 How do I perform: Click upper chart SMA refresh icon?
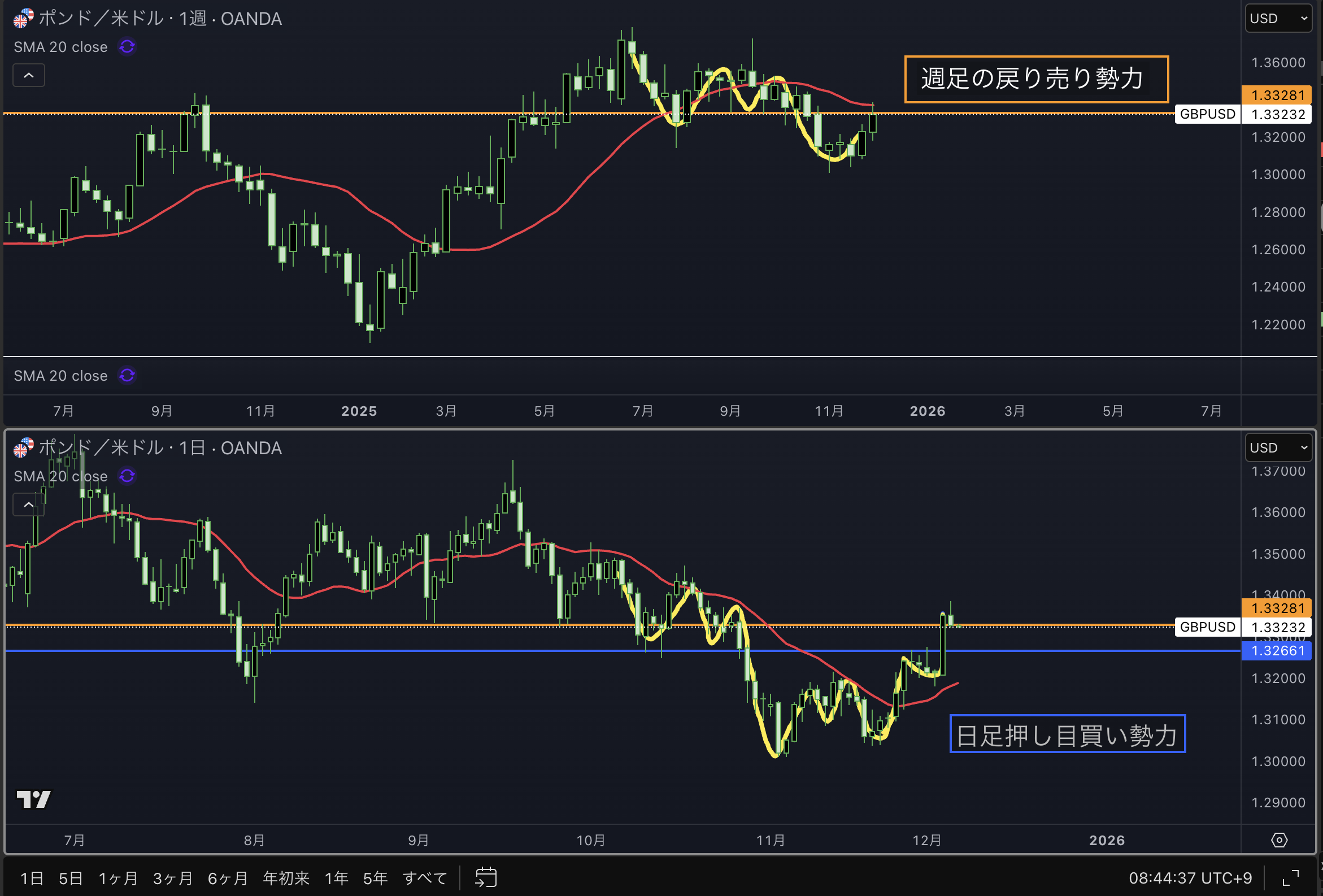[x=127, y=47]
